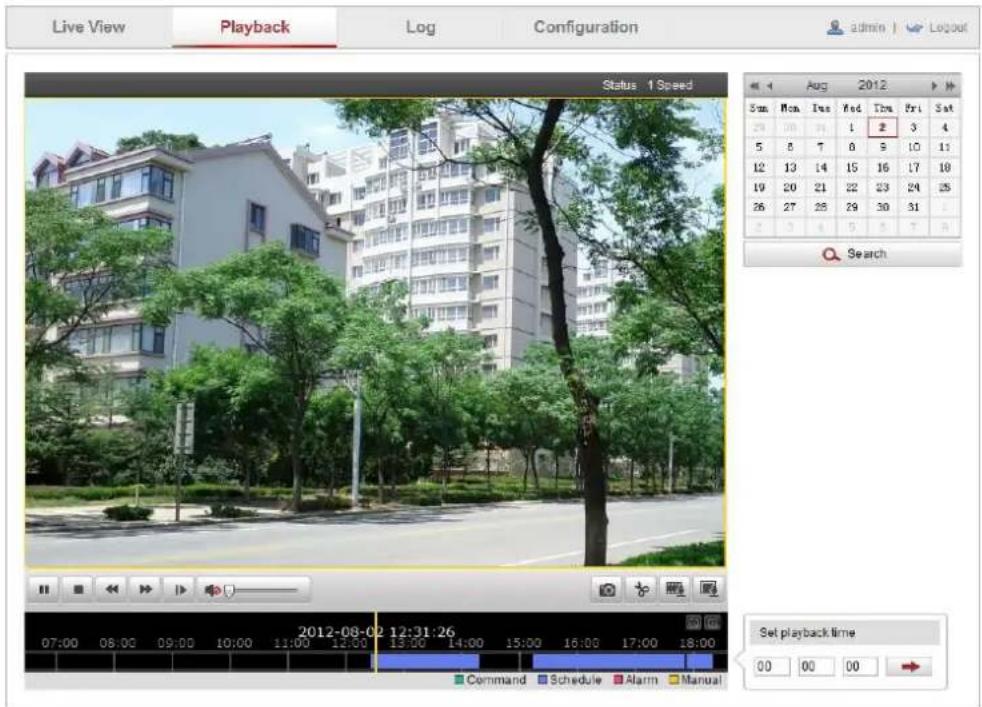This screenshot has height=707, width=982.
Task: Select August 12 on calendar
Action: (x=759, y=167)
